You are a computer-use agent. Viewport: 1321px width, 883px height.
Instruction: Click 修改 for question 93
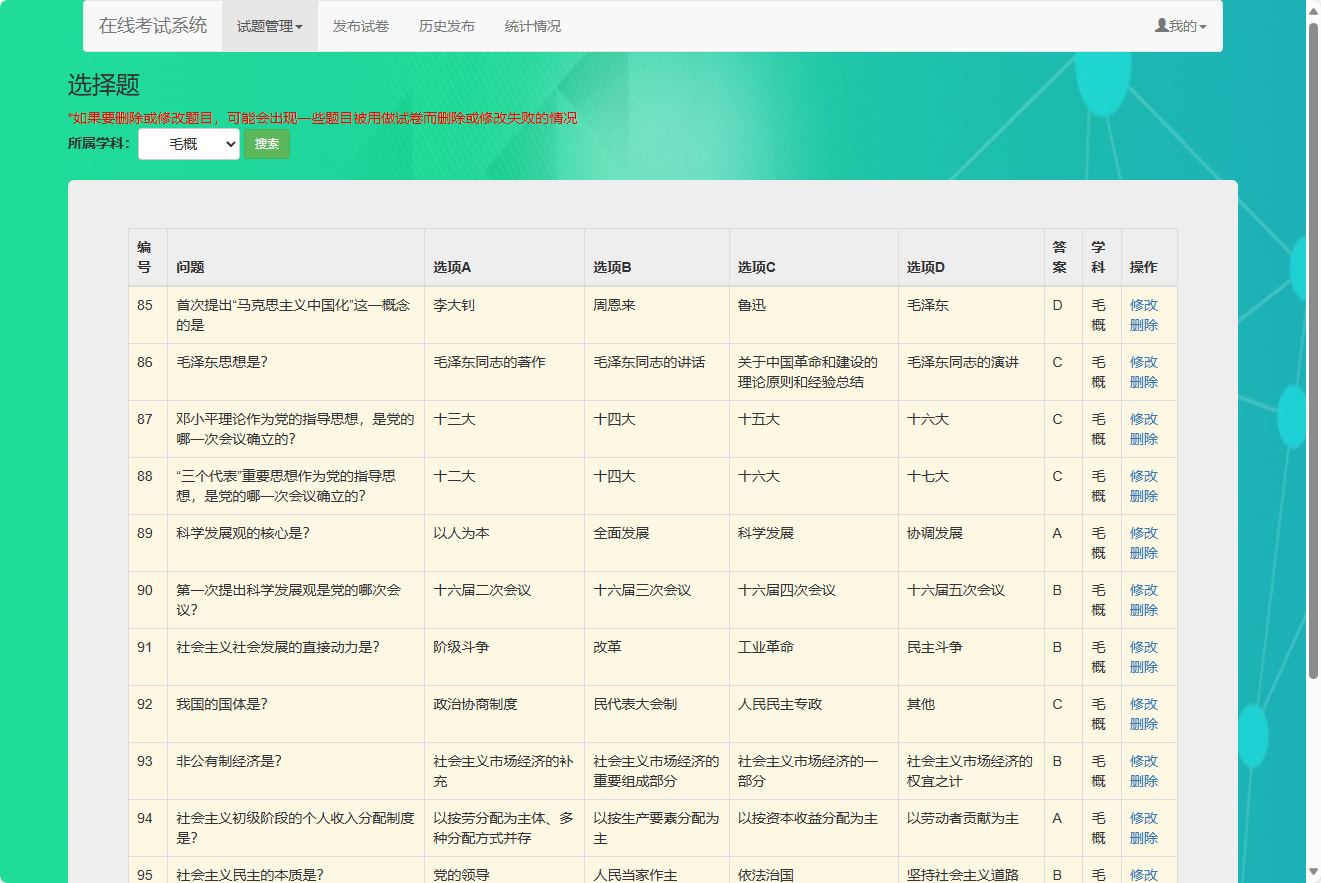[1143, 761]
